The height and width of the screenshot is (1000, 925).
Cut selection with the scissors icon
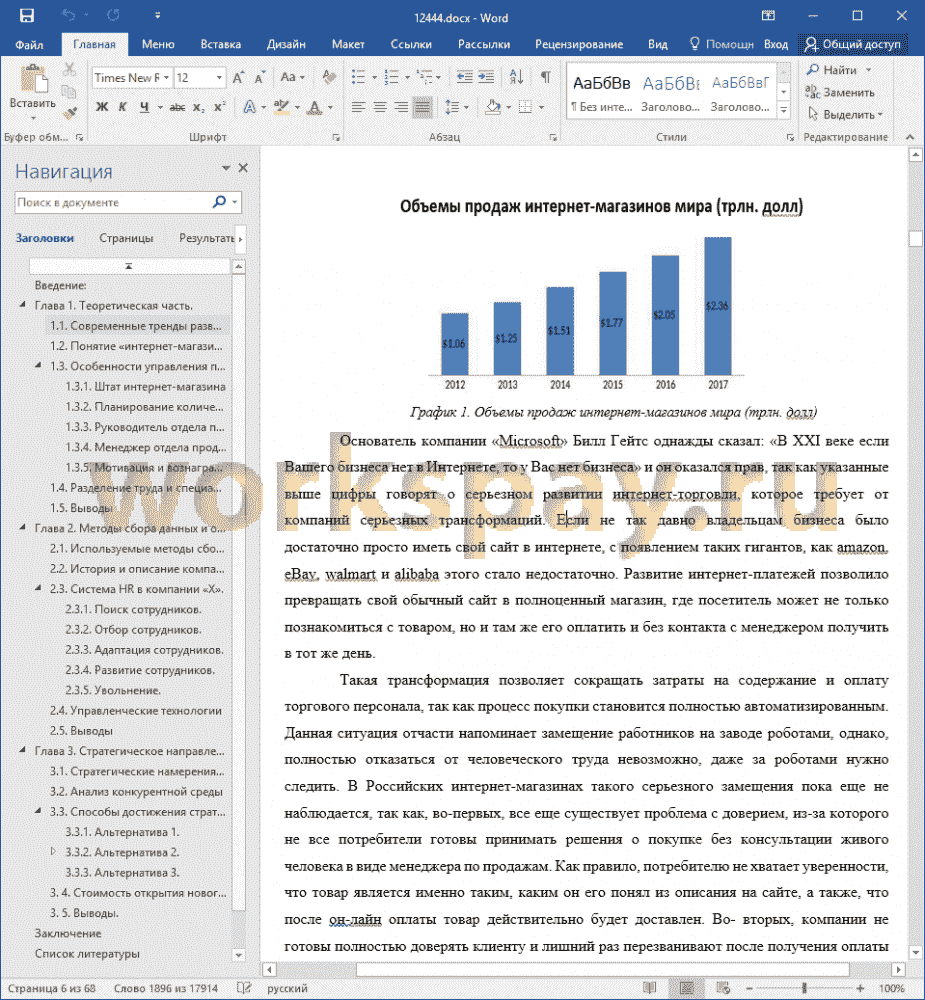[69, 69]
